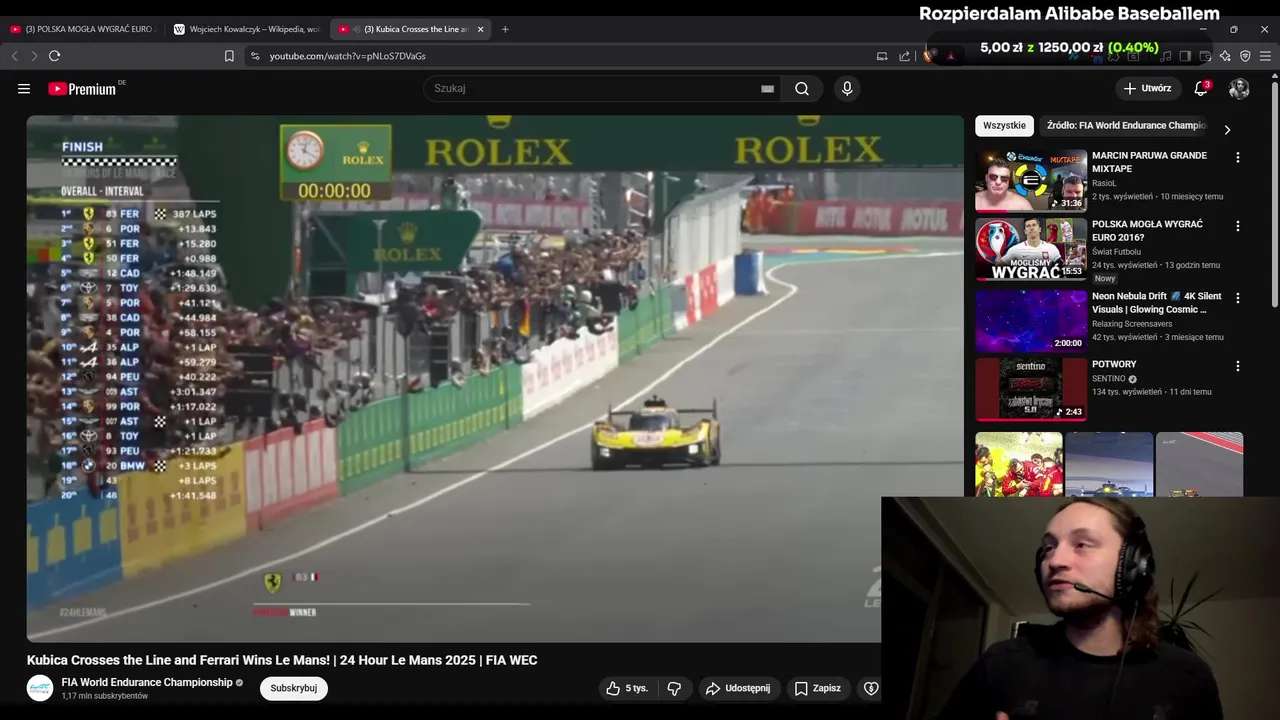Click the Utwórz create button

(1147, 88)
